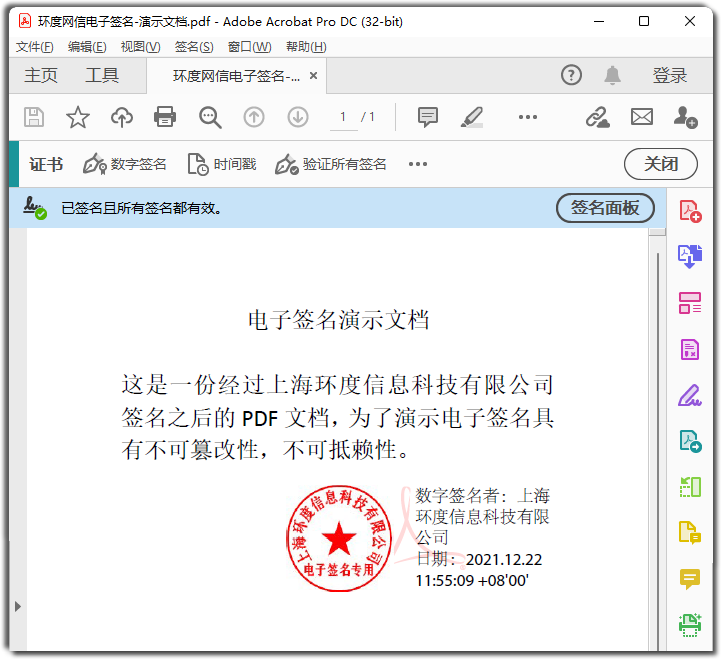
Task: Expand more certificate options ellipsis
Action: 418,164
